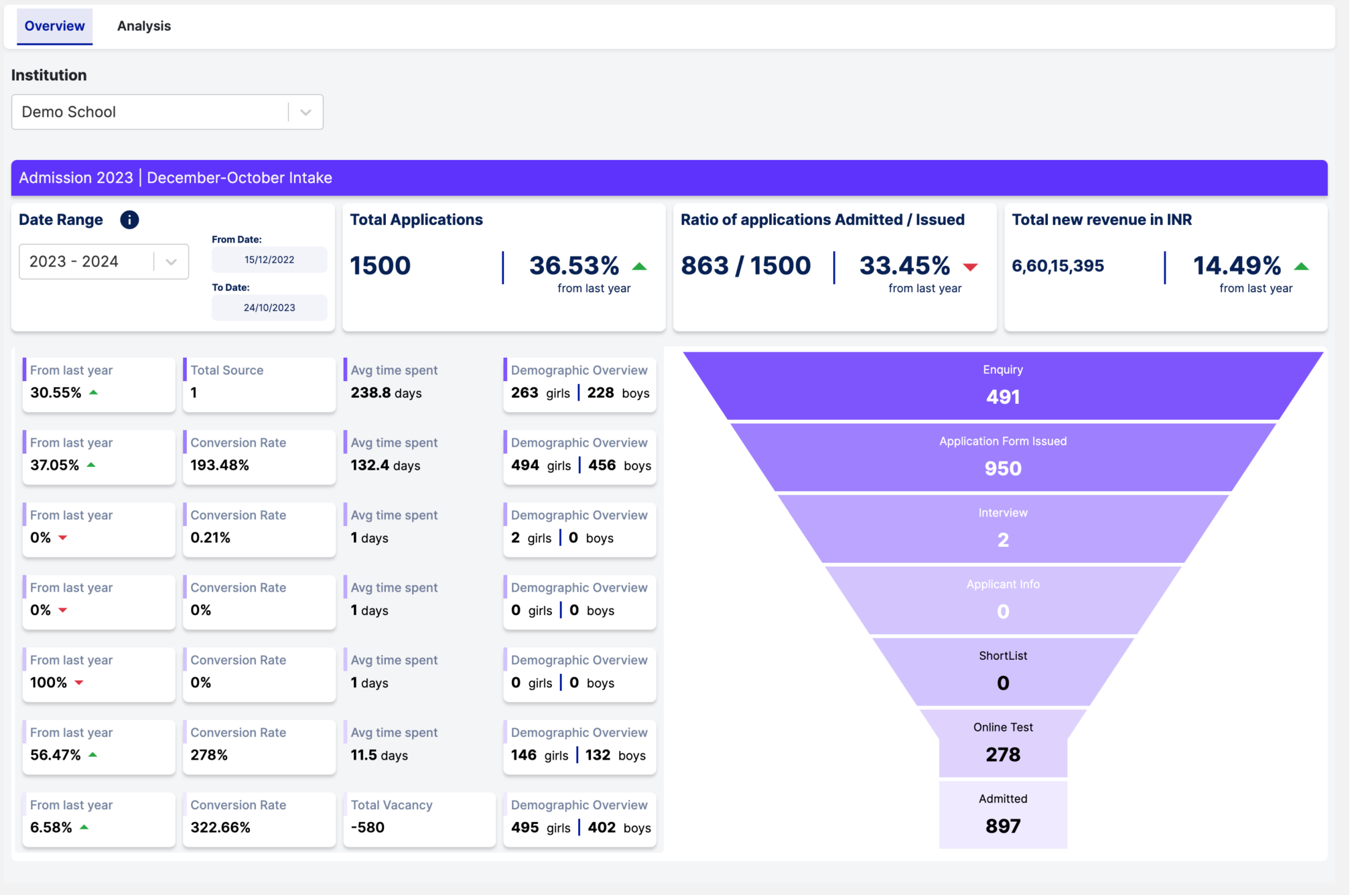Select the Online Test funnel stage
This screenshot has height=895, width=1372.
(1003, 742)
